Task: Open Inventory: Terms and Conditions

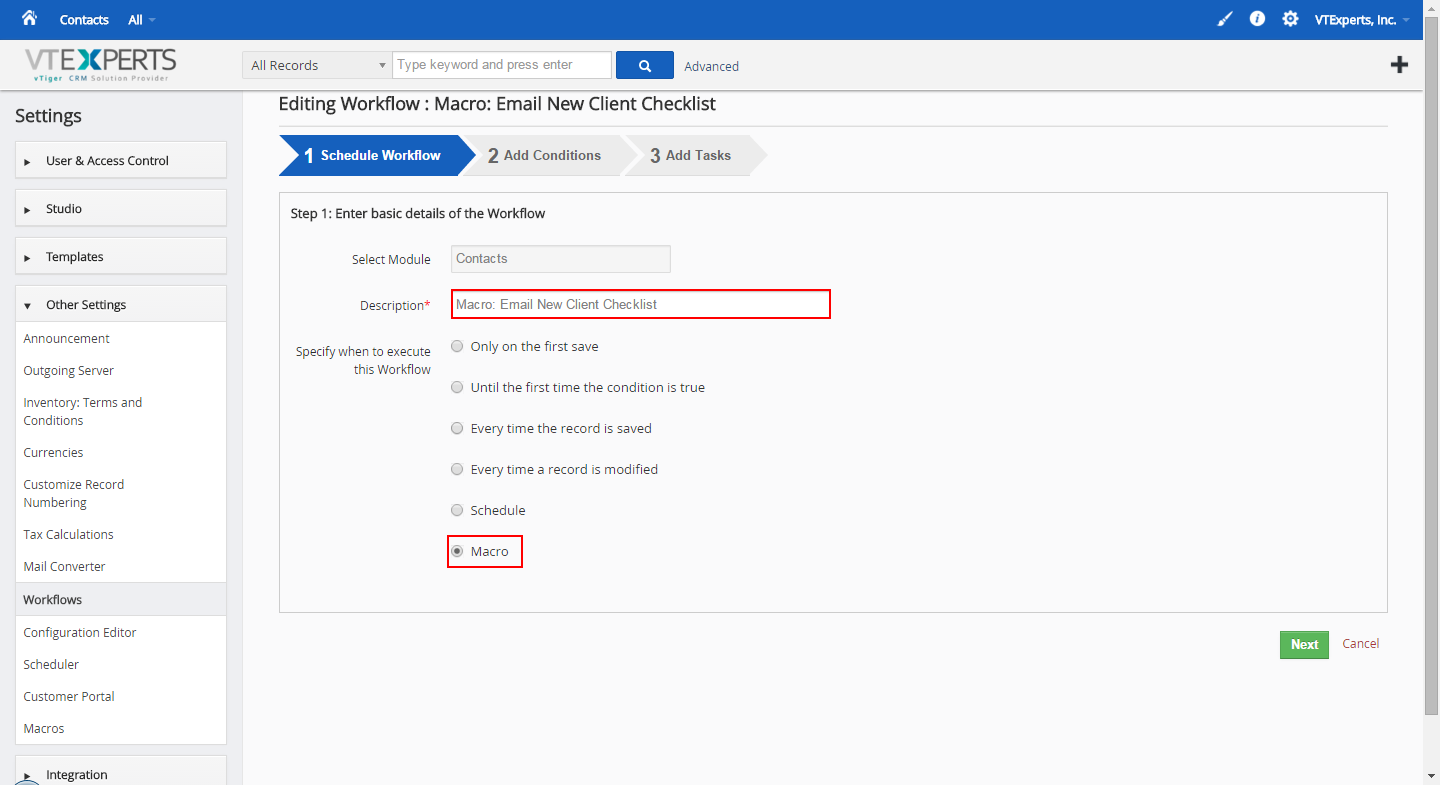Action: pyautogui.click(x=83, y=411)
